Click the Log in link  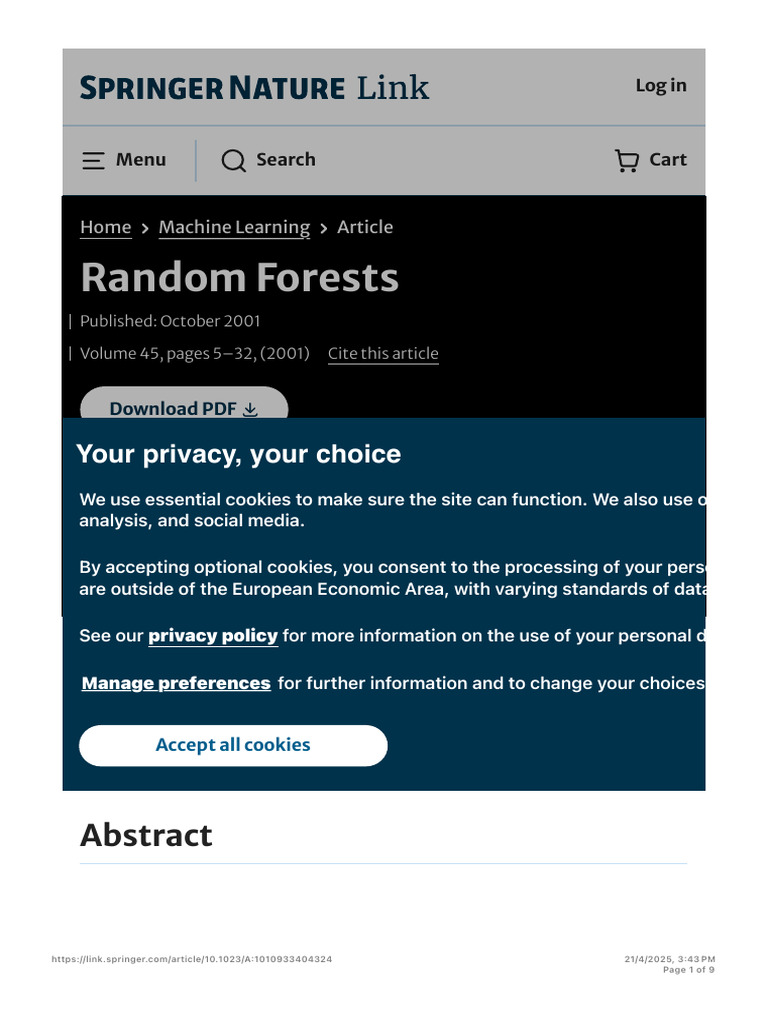tap(661, 86)
